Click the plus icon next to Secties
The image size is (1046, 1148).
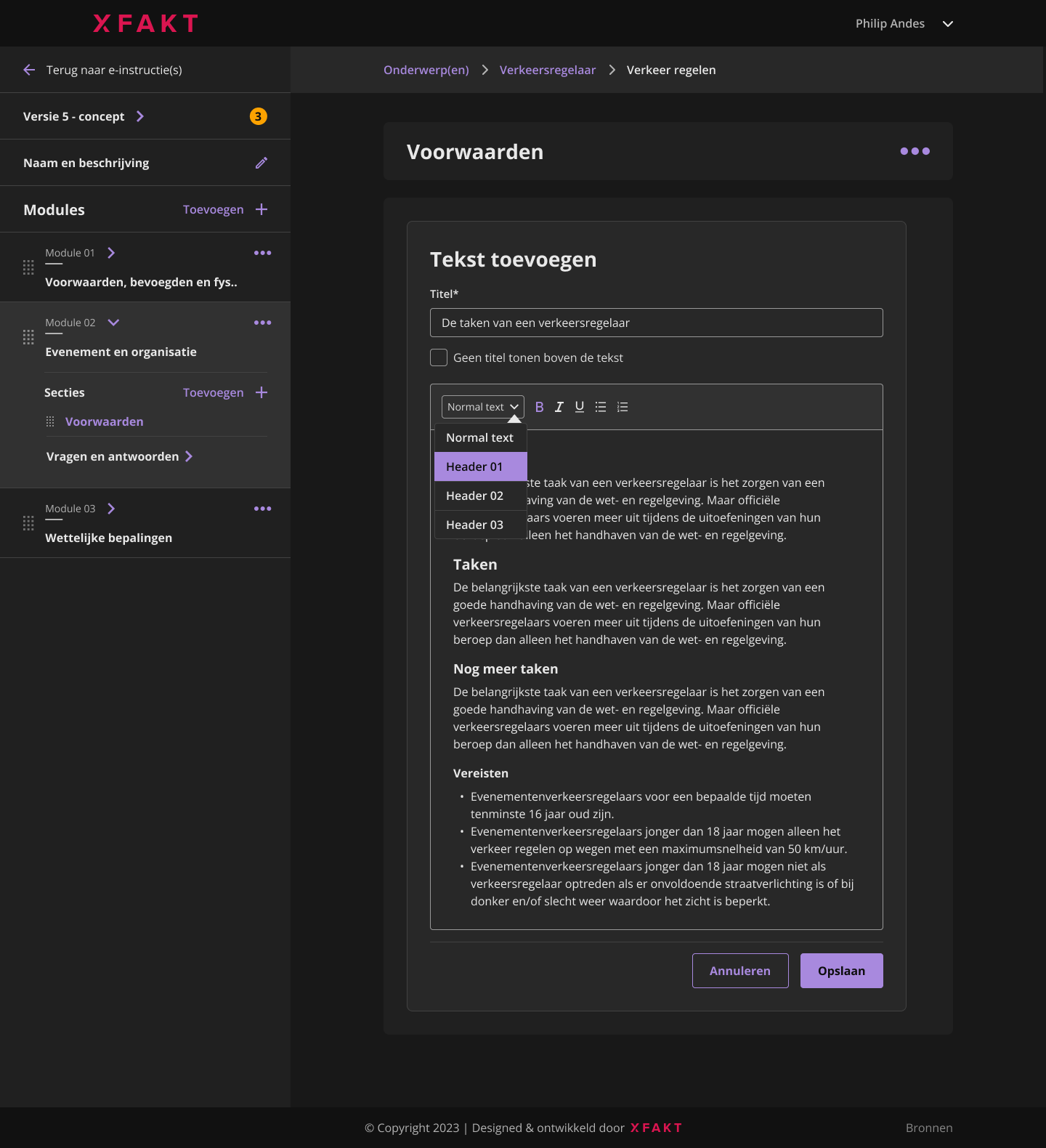point(261,392)
